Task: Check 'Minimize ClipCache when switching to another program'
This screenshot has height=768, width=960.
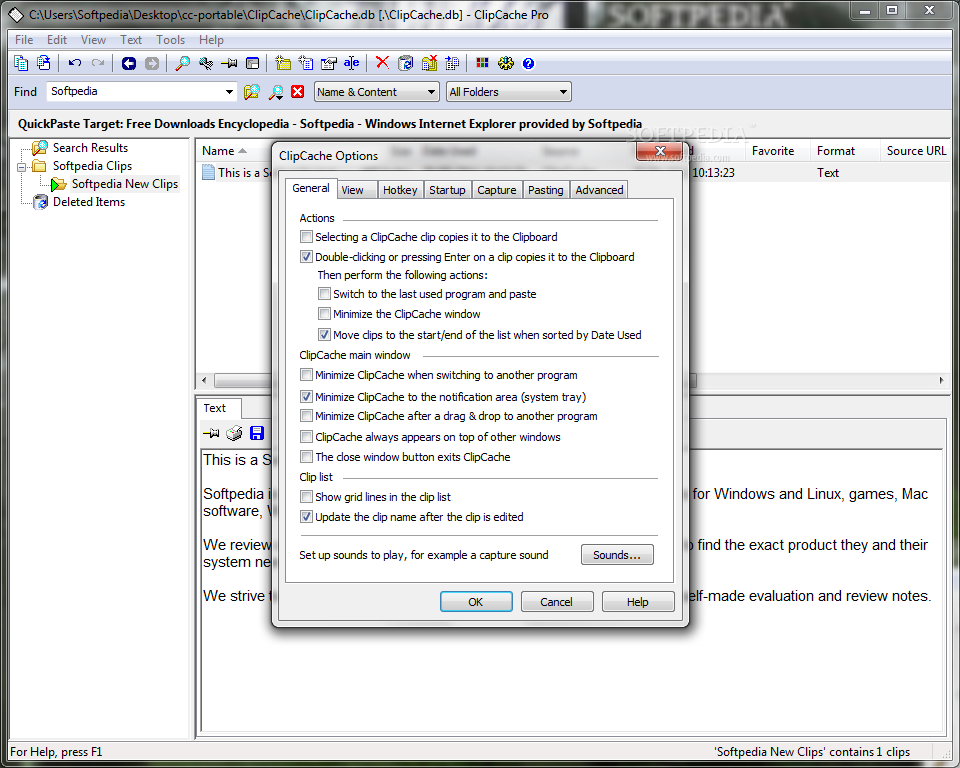Action: pyautogui.click(x=306, y=374)
